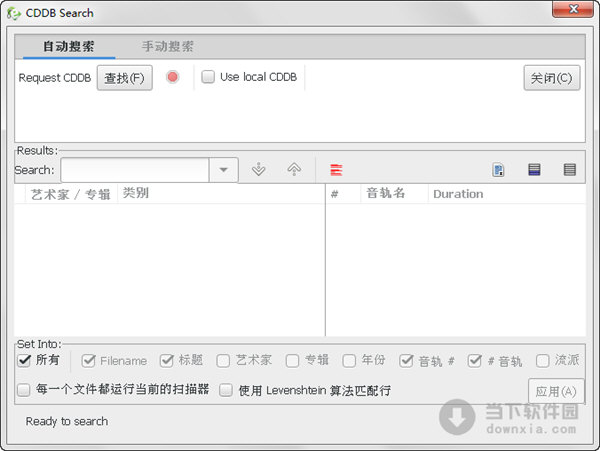Screen dimensions: 600x451
Task: Toggle the 音轨 # checkbox
Action: click(406, 360)
